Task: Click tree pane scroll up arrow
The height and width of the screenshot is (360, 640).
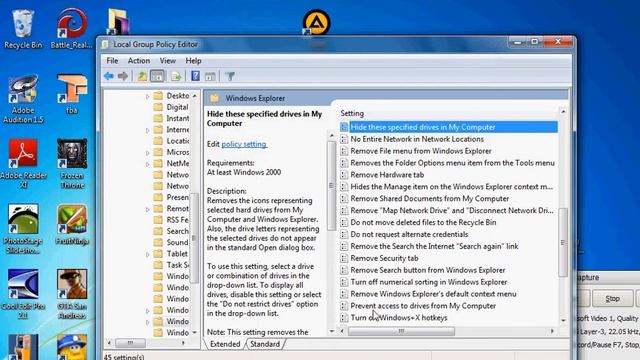Action: click(x=195, y=96)
